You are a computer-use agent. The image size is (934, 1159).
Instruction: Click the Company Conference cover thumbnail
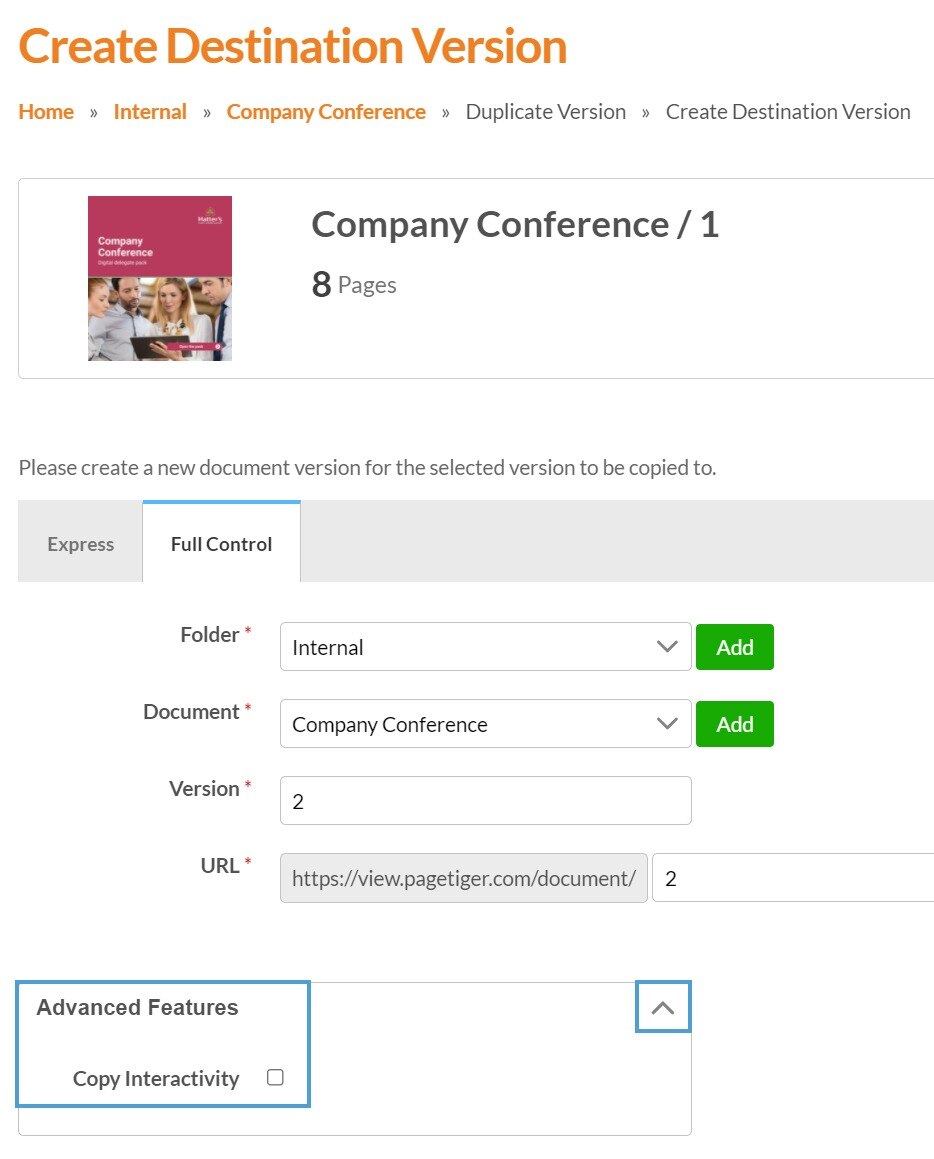pyautogui.click(x=160, y=278)
